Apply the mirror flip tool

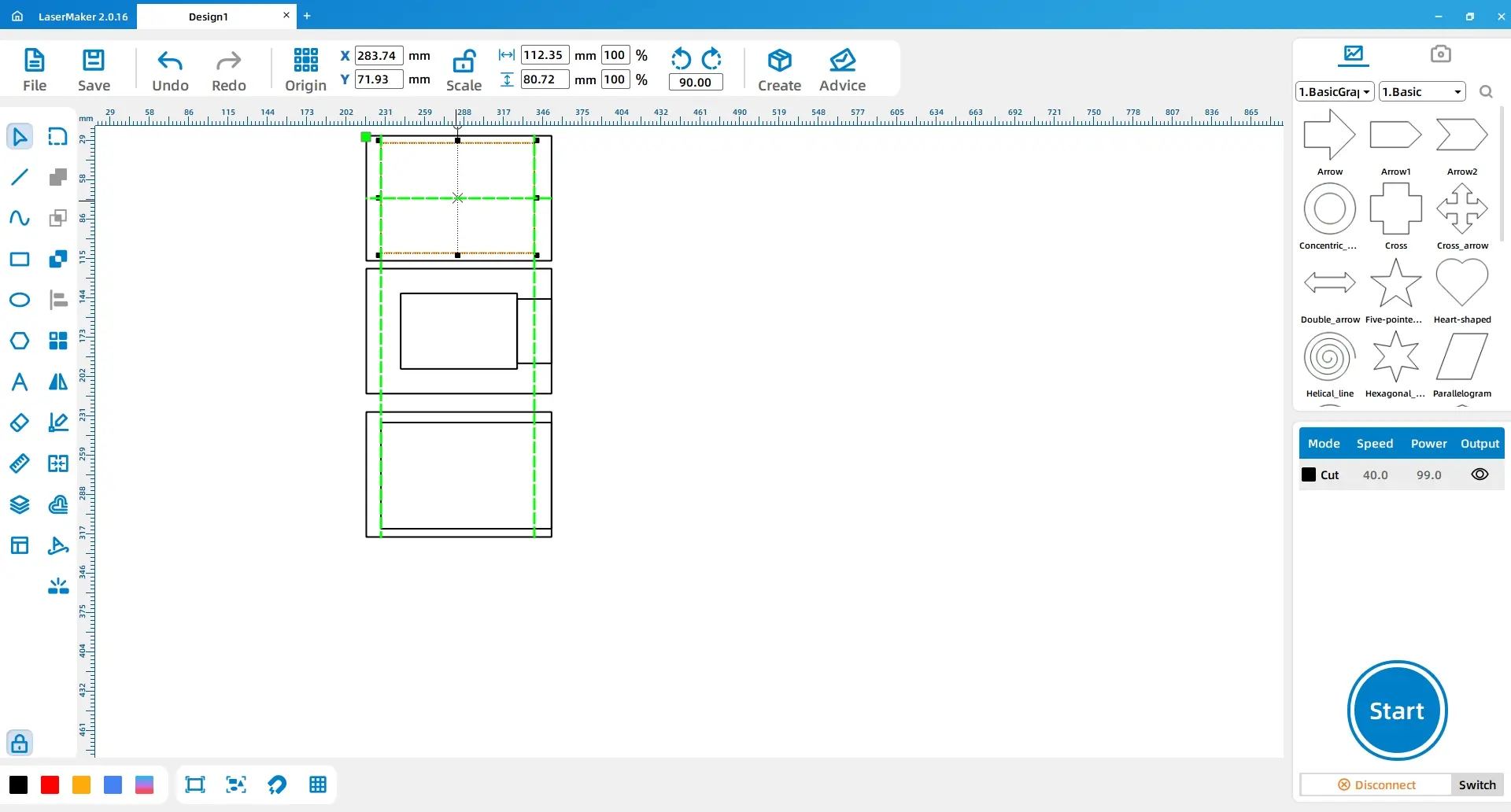coord(58,382)
